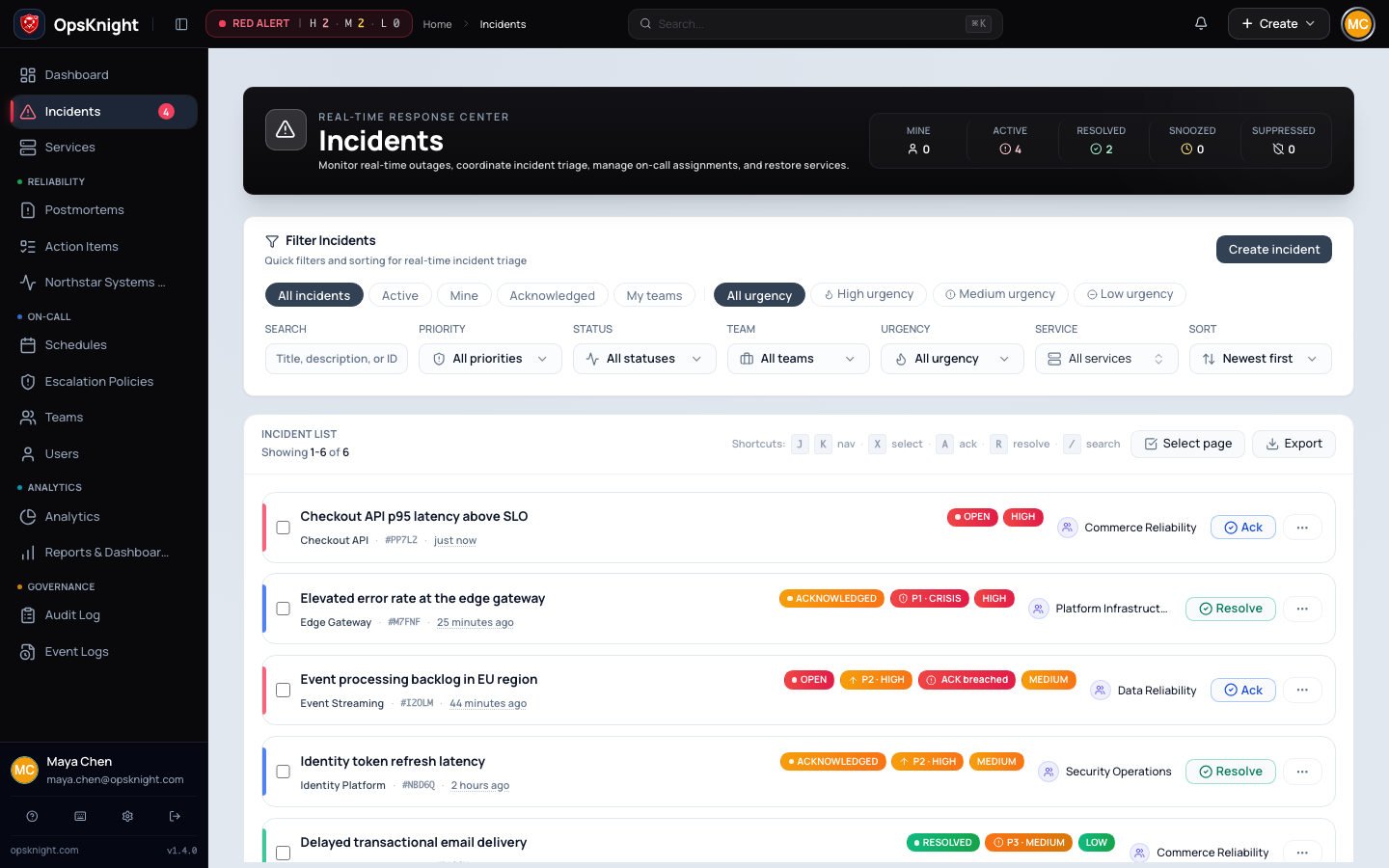1389x868 pixels.
Task: Open the All priorities dropdown
Action: click(x=490, y=359)
